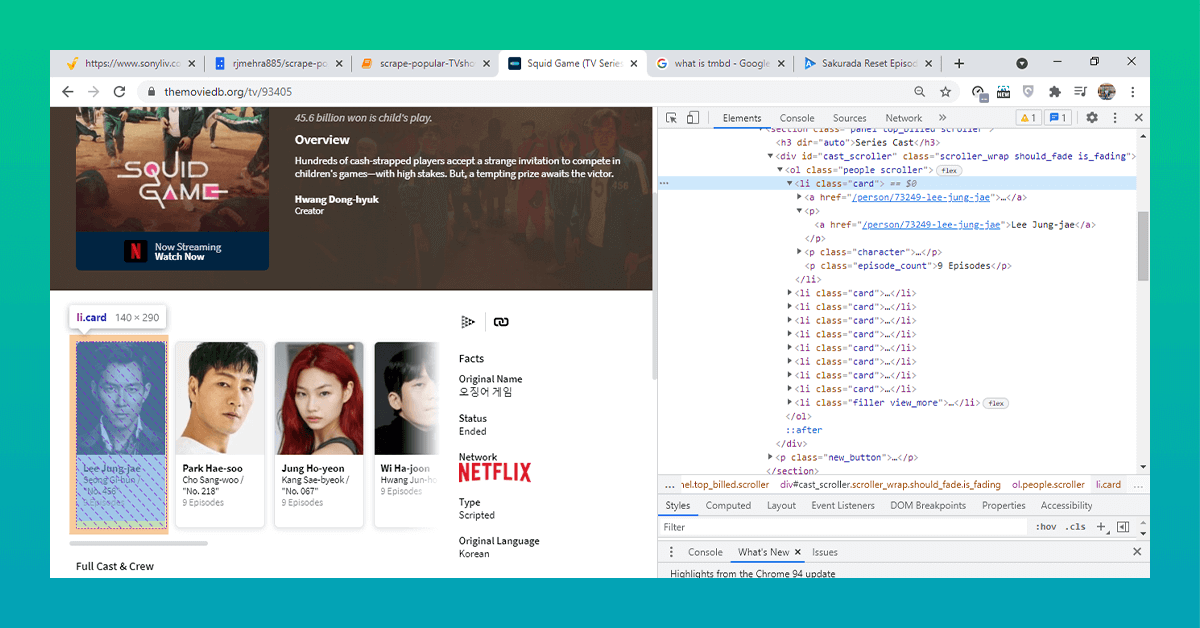1200x628 pixels.
Task: Expand the p class character node
Action: [799, 252]
